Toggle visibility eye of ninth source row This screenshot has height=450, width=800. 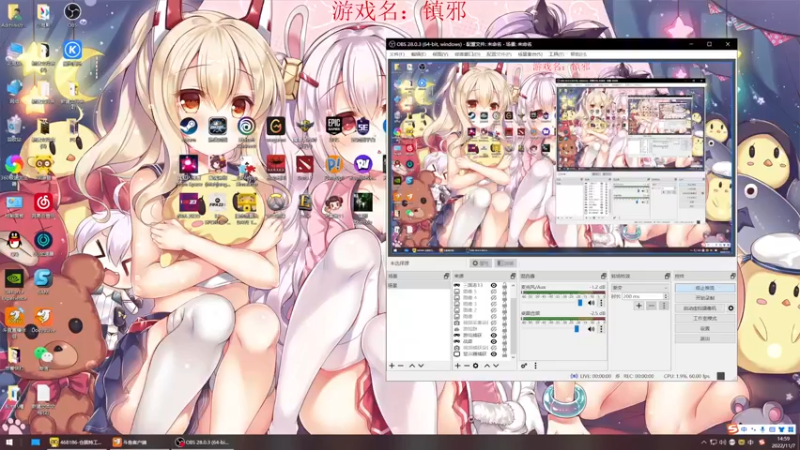[x=493, y=335]
